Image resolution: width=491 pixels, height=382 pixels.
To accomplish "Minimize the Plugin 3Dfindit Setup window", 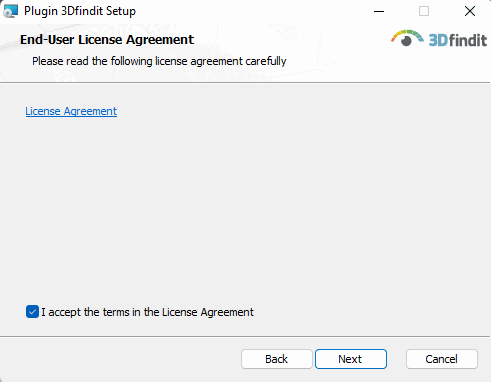I will [x=379, y=11].
